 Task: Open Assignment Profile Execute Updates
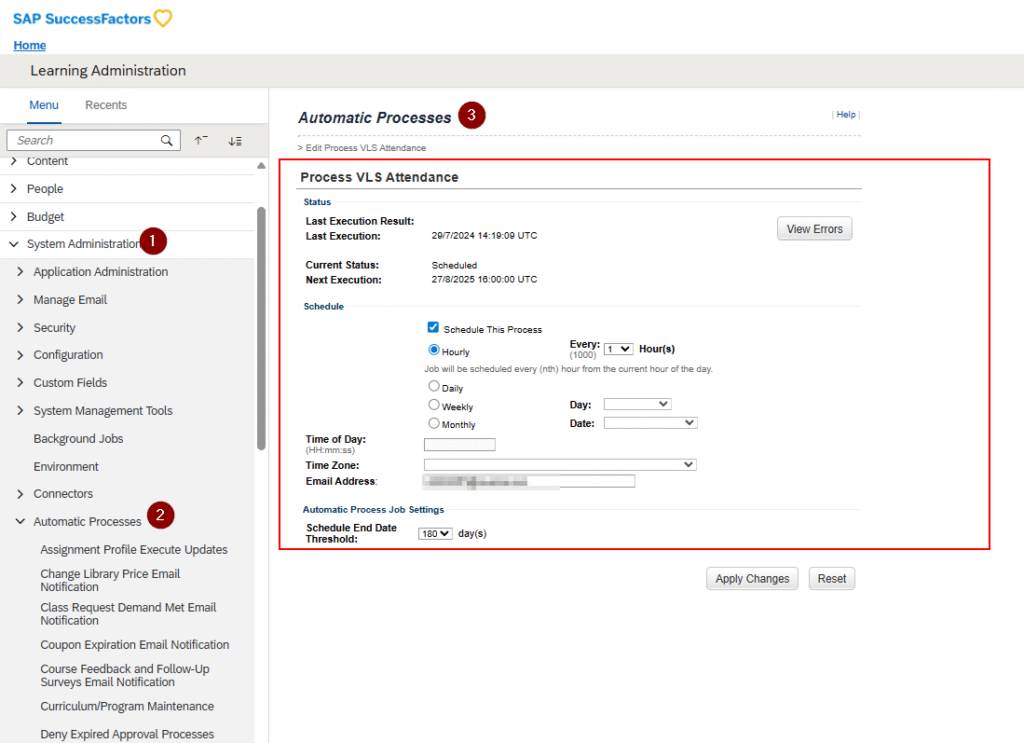click(134, 550)
